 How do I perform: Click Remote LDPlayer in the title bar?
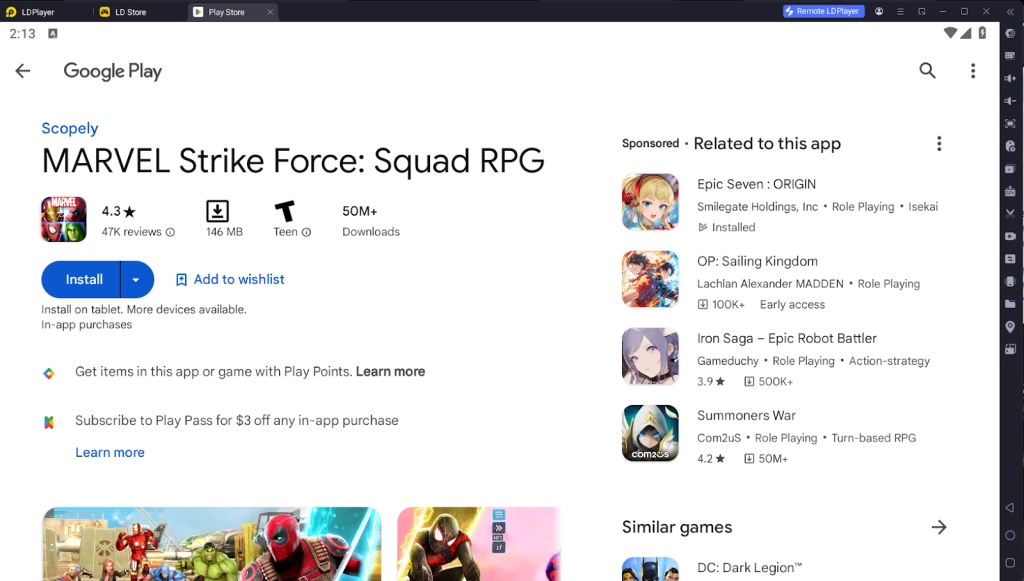[x=823, y=11]
